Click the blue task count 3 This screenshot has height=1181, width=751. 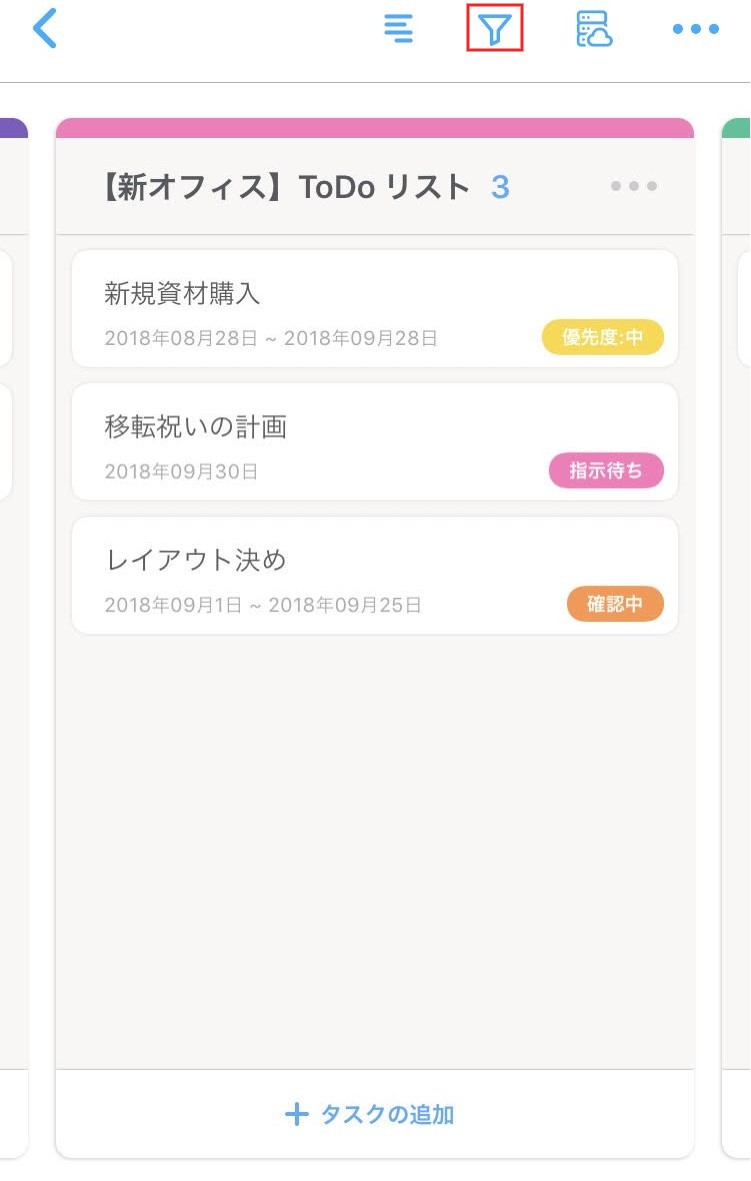coord(500,187)
